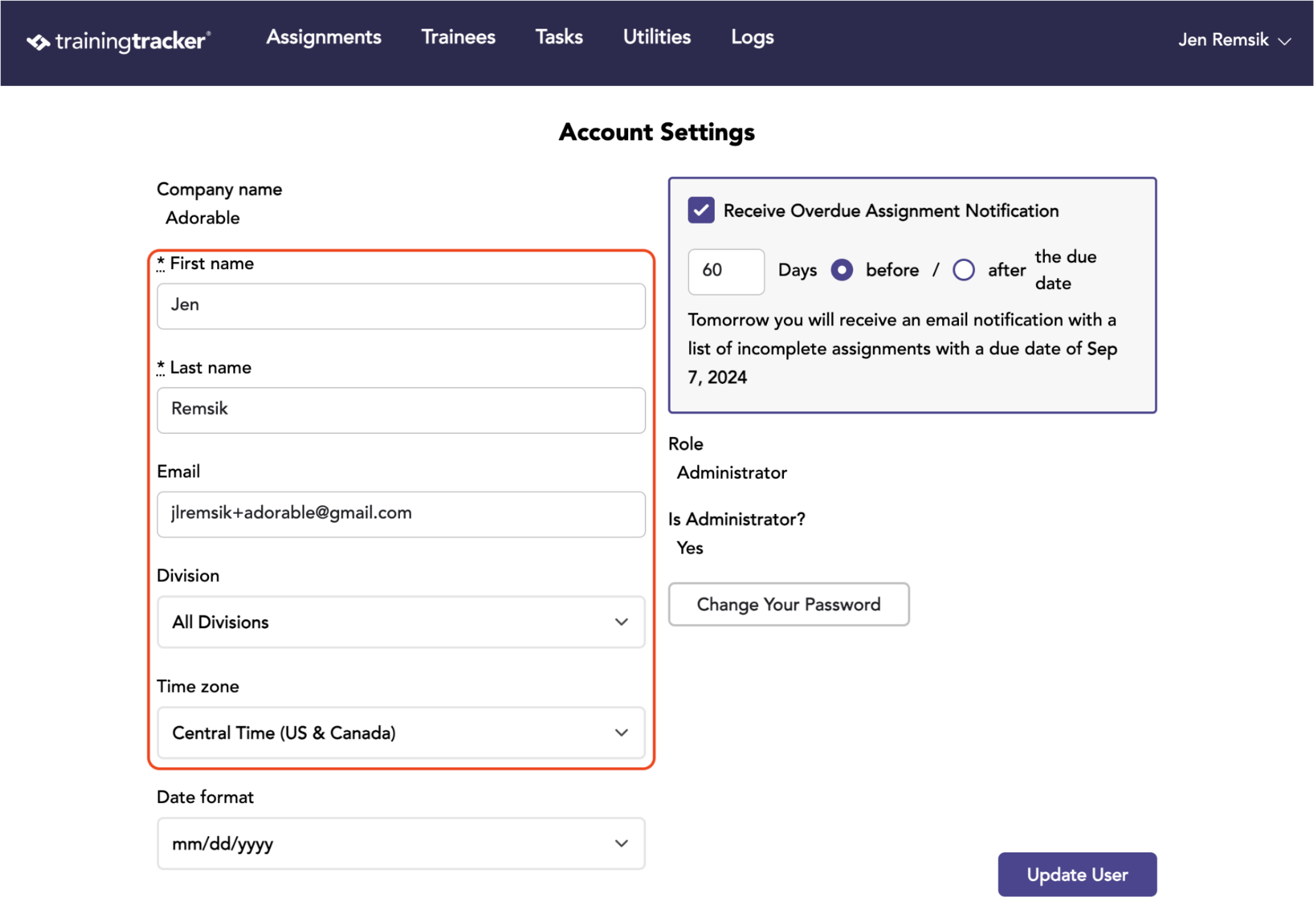Image resolution: width=1316 pixels, height=905 pixels.
Task: Open the Utilities menu
Action: pyautogui.click(x=657, y=37)
